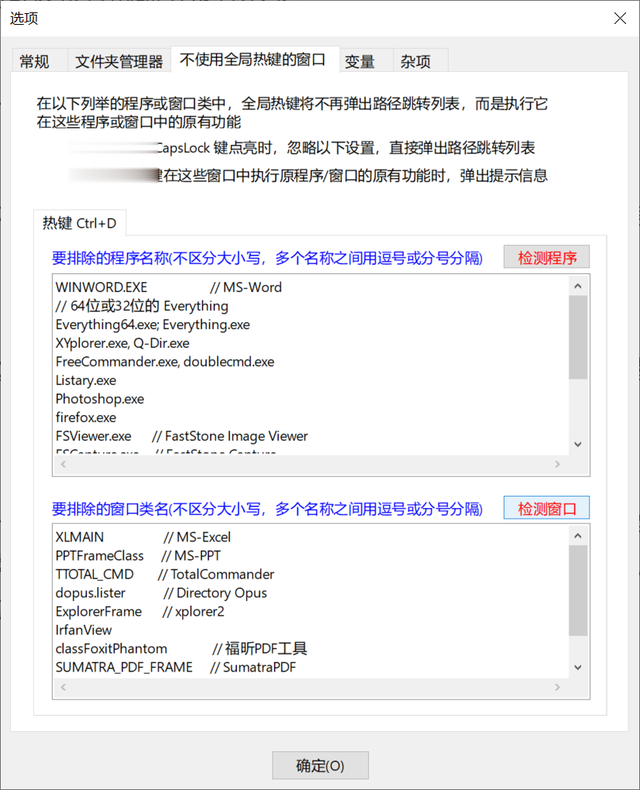Image resolution: width=640 pixels, height=790 pixels.
Task: Click the Listary.exe line
Action: click(x=86, y=380)
